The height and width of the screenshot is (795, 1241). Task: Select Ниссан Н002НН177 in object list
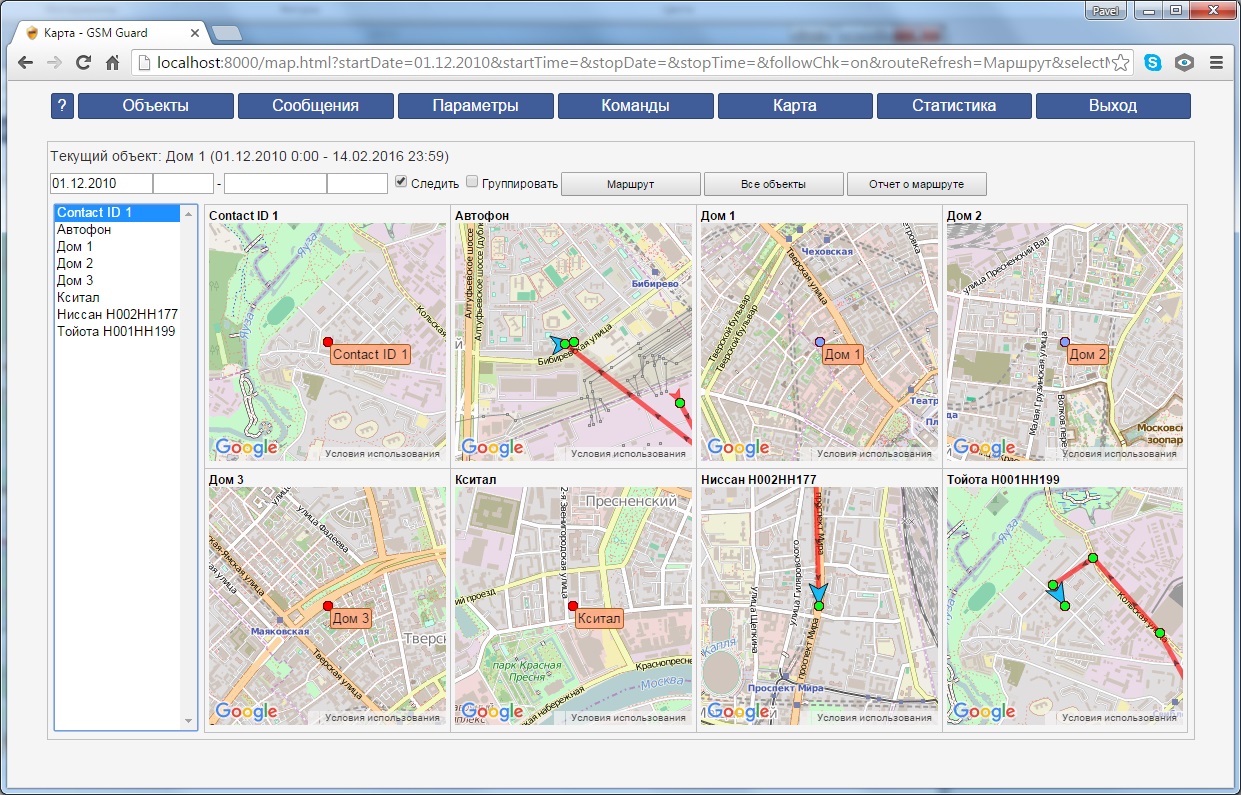click(118, 315)
